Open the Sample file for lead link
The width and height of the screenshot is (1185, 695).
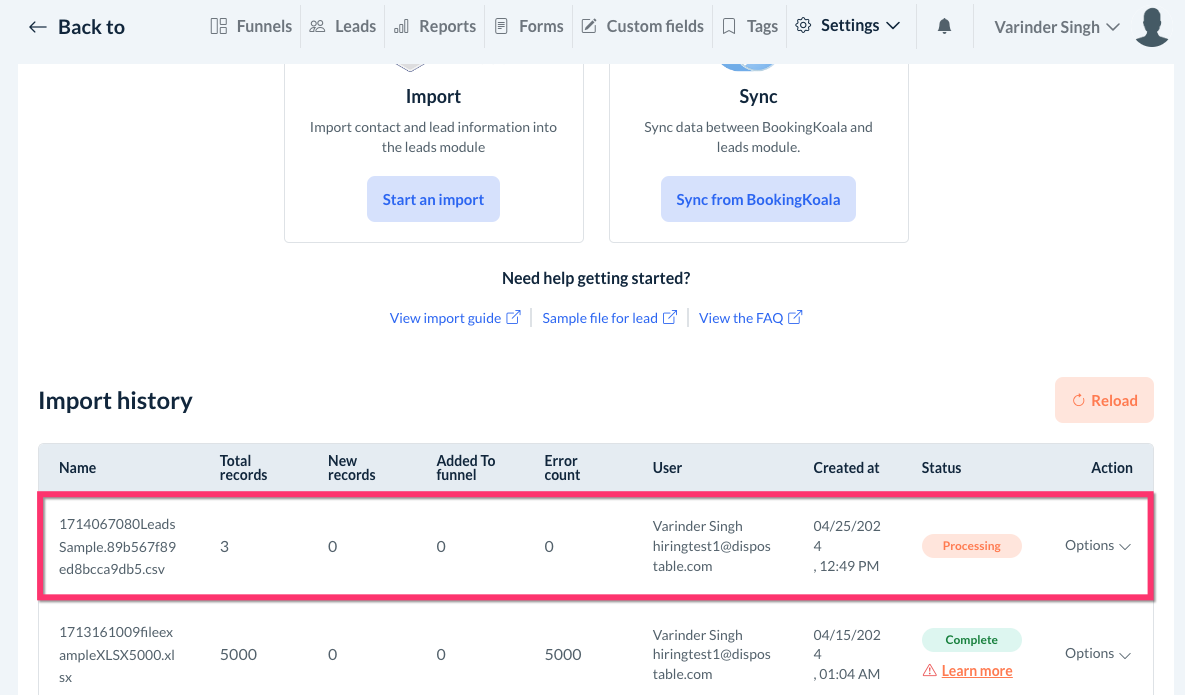600,318
